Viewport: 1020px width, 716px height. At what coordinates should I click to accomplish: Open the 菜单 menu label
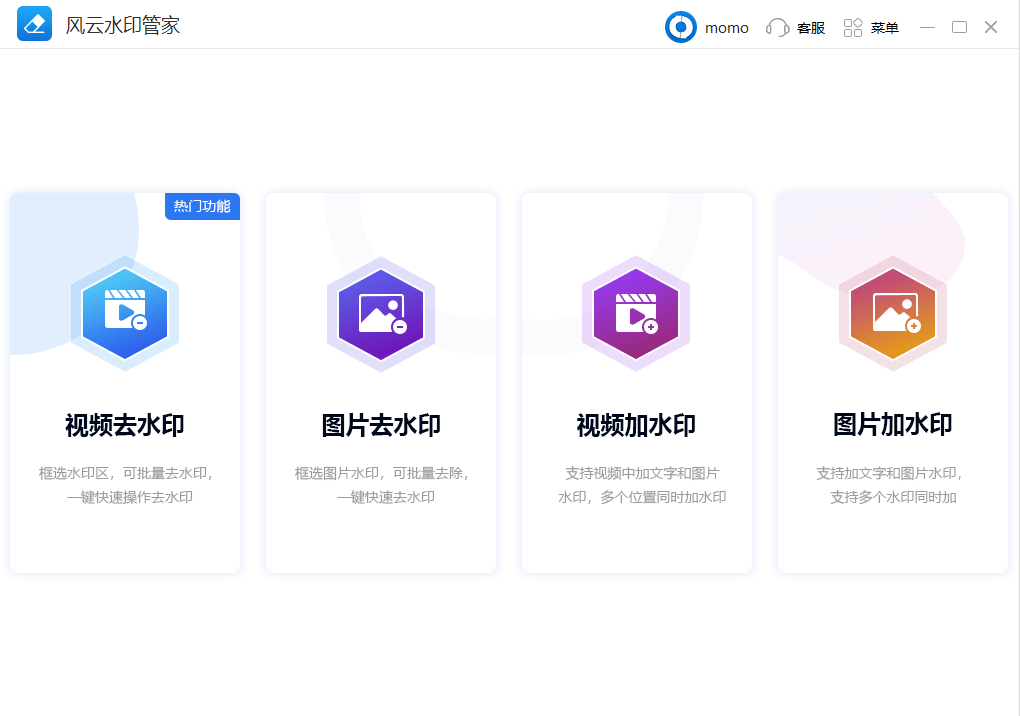885,28
